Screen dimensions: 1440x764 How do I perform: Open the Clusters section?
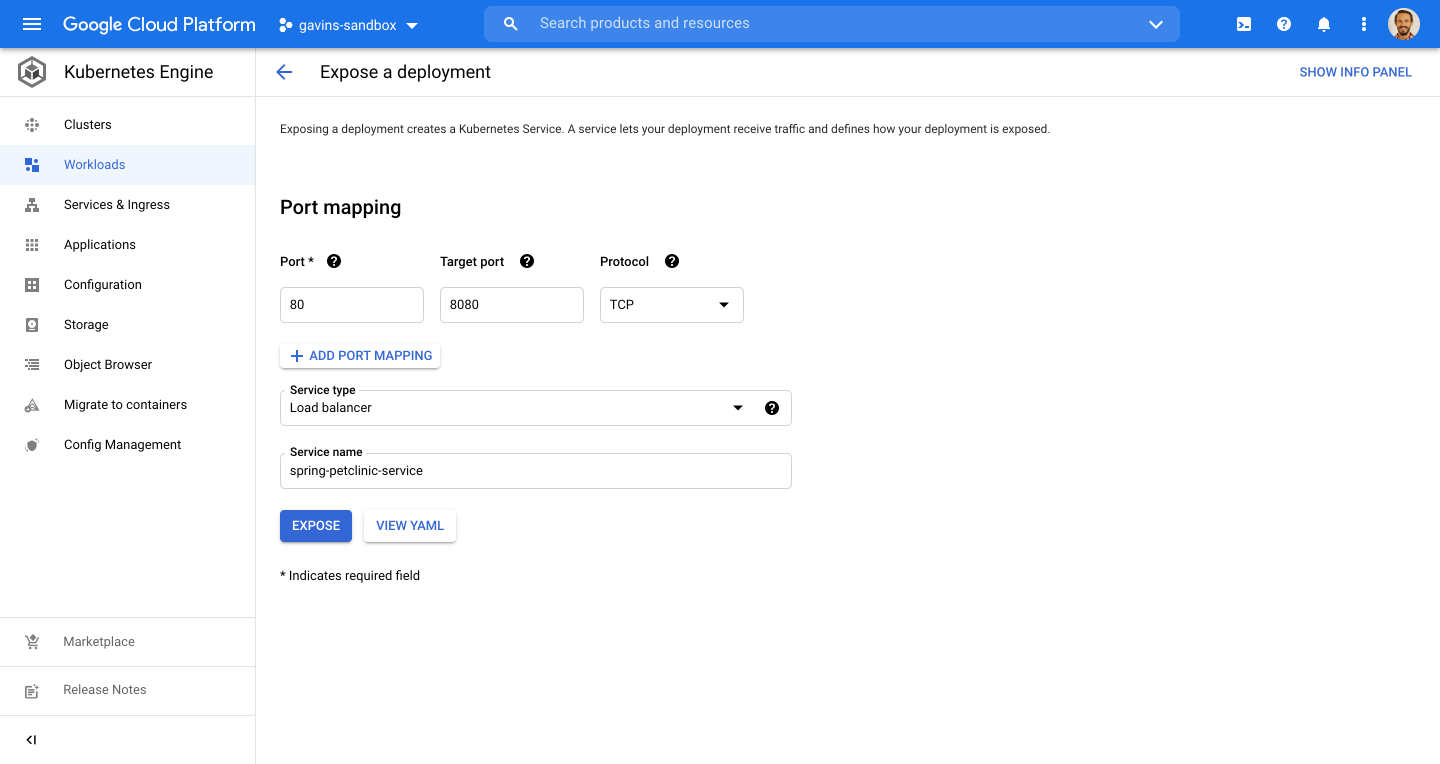pyautogui.click(x=87, y=124)
